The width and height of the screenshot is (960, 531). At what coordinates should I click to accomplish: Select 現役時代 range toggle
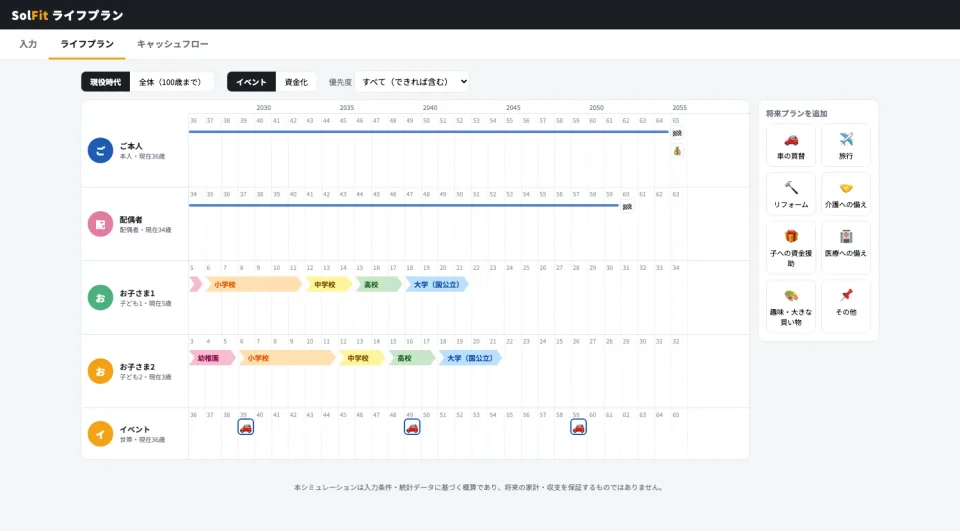click(105, 81)
